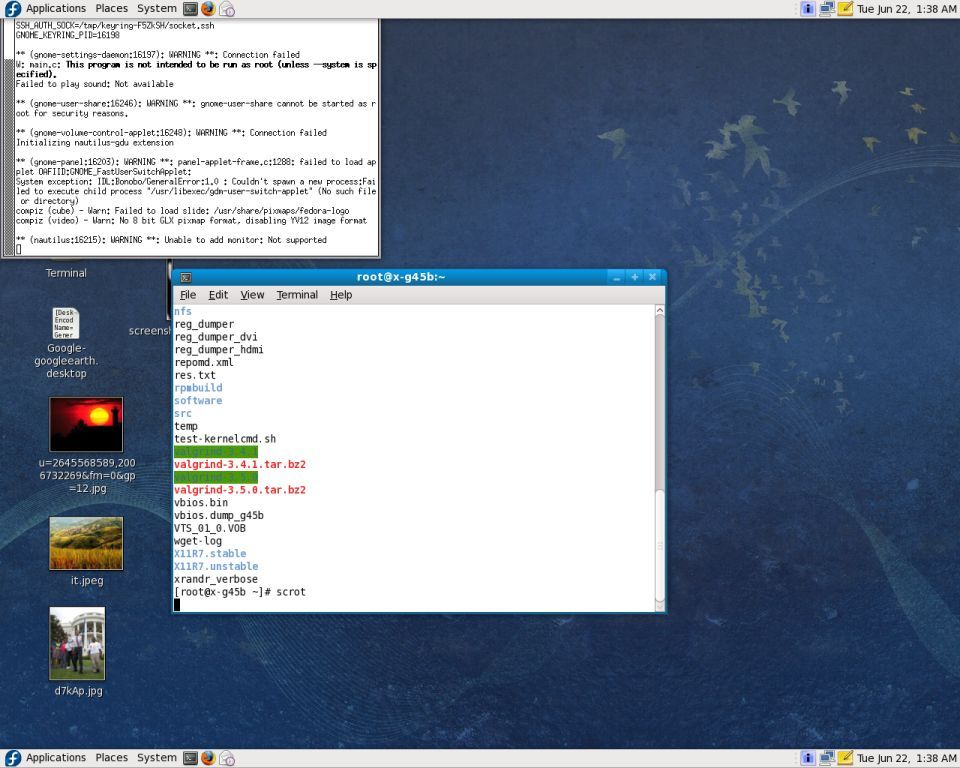This screenshot has height=768, width=960.
Task: Launch Firefox from the bottom panel
Action: 208,758
